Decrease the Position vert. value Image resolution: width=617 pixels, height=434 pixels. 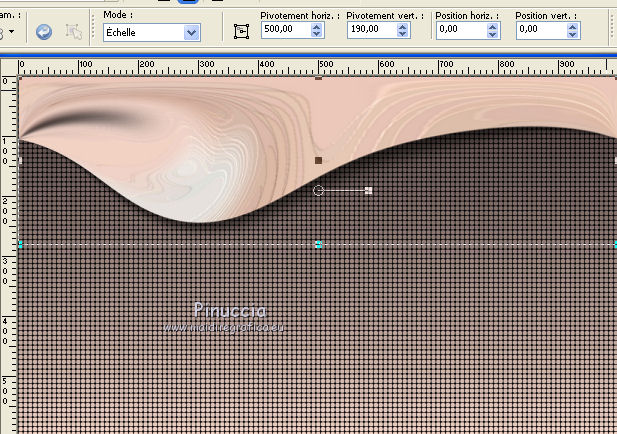[573, 34]
